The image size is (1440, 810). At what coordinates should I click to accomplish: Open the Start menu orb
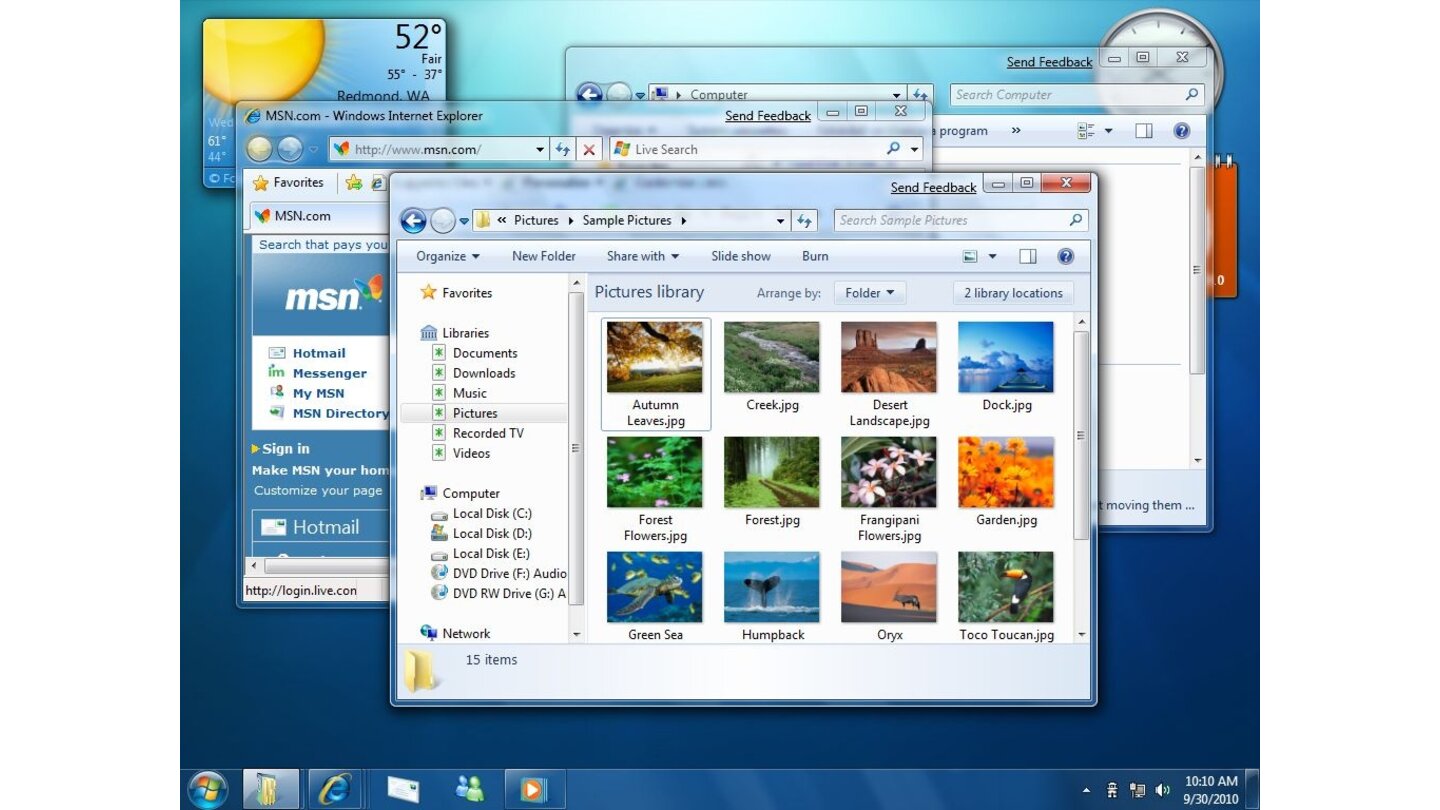[x=208, y=789]
